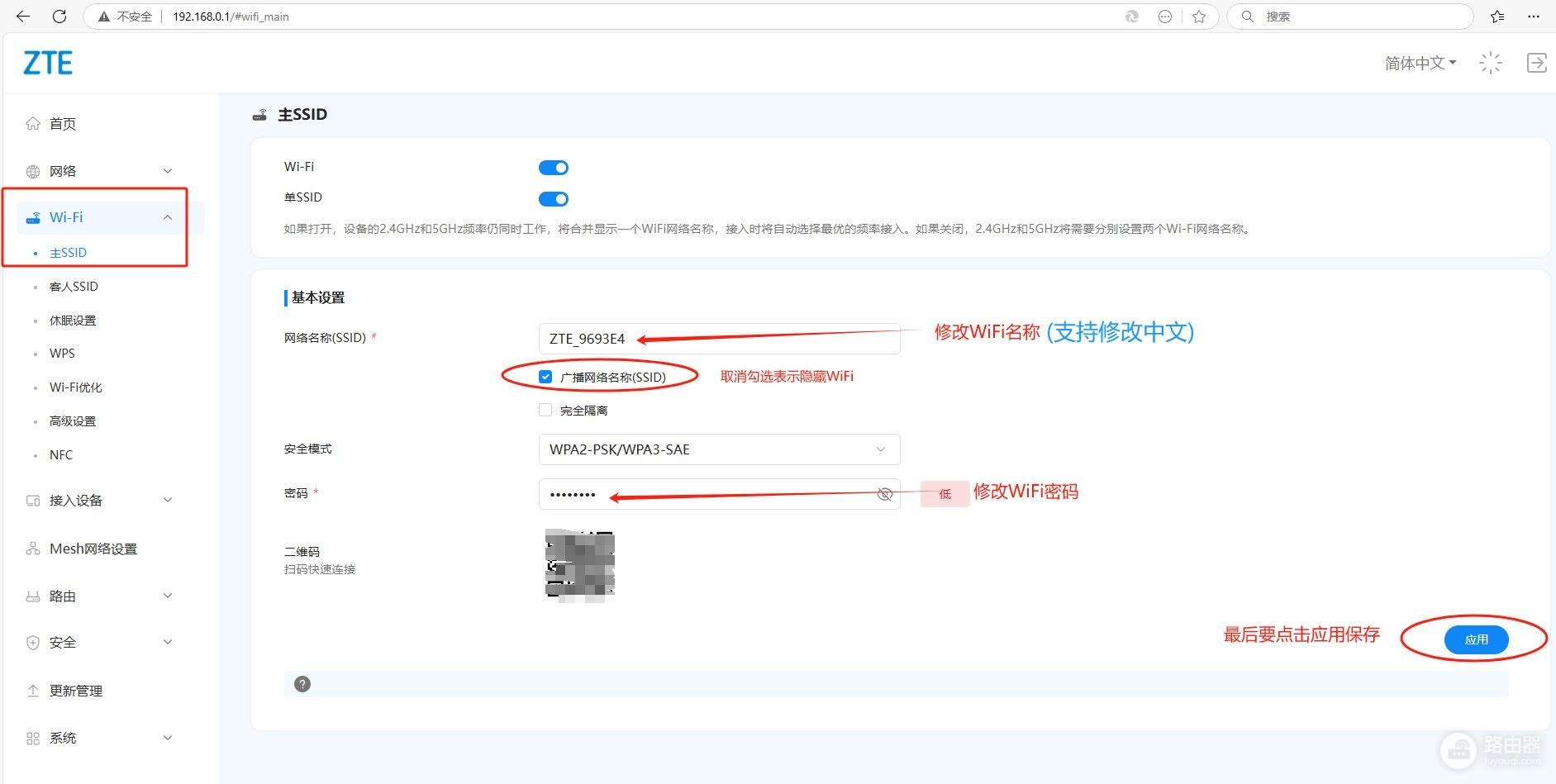Screen dimensions: 1556x784
Task: Click the browser address bar URL
Action: tap(231, 17)
